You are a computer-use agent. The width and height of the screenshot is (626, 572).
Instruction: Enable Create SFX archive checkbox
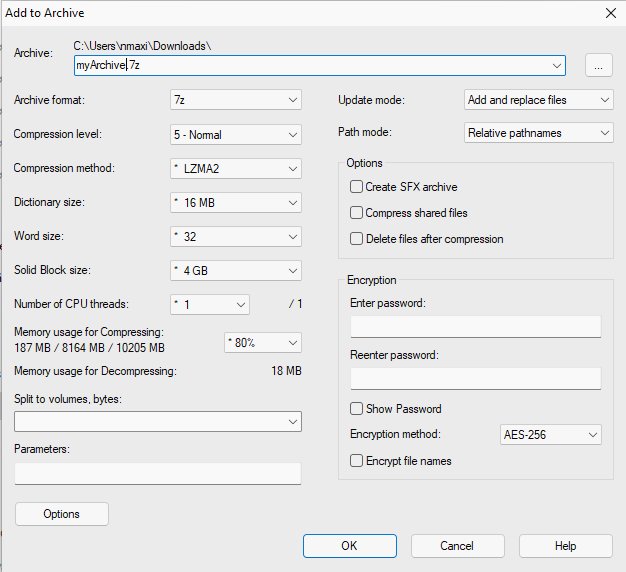(356, 187)
